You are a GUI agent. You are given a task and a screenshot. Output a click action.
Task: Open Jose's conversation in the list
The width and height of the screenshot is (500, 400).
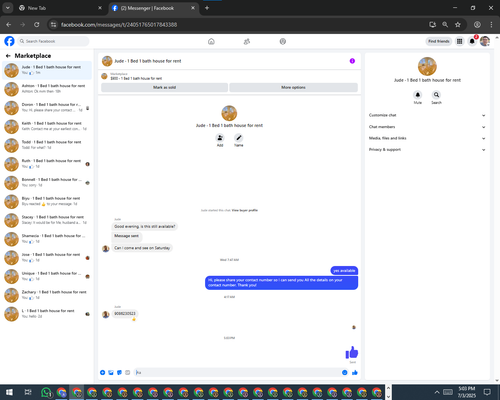pyautogui.click(x=47, y=257)
